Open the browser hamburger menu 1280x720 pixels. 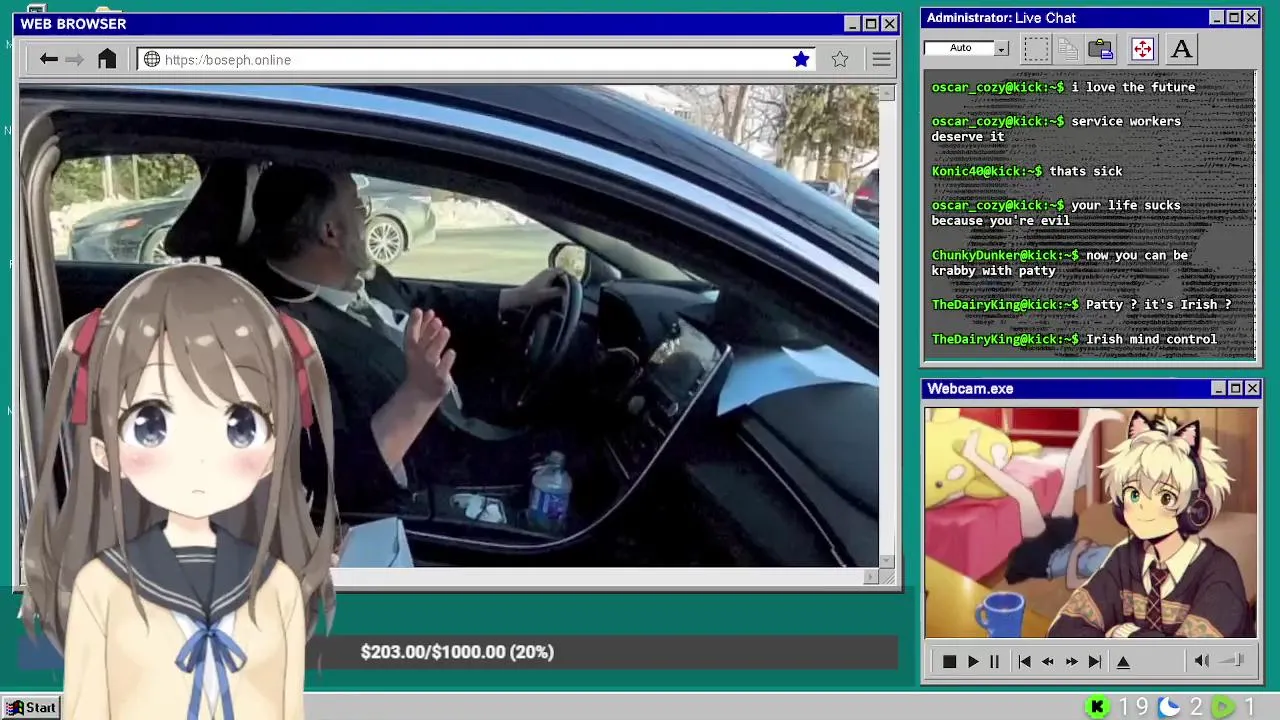(881, 60)
